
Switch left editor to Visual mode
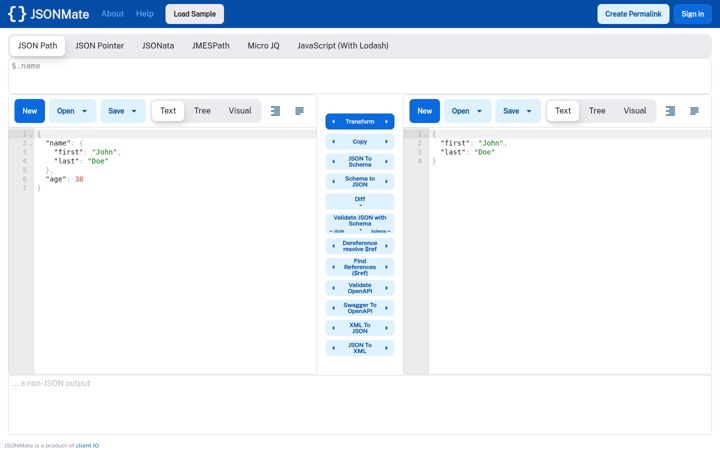[240, 111]
